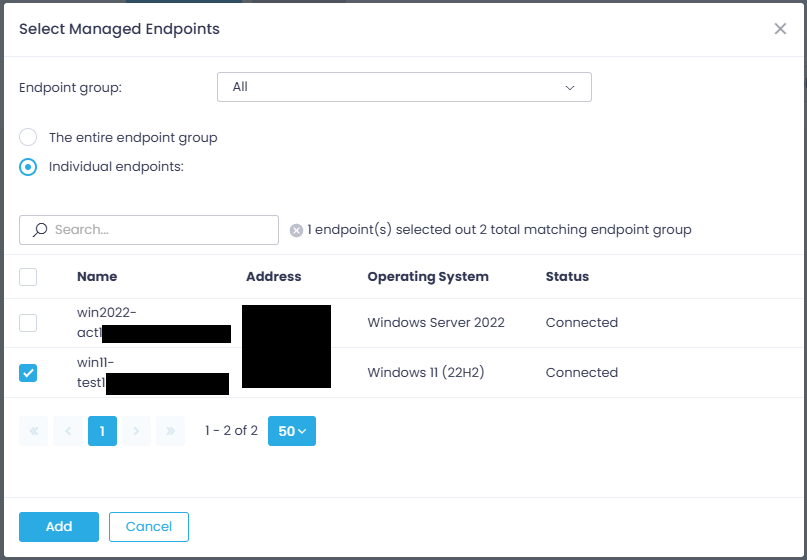Go to next page arrow
The width and height of the screenshot is (807, 560).
136,431
